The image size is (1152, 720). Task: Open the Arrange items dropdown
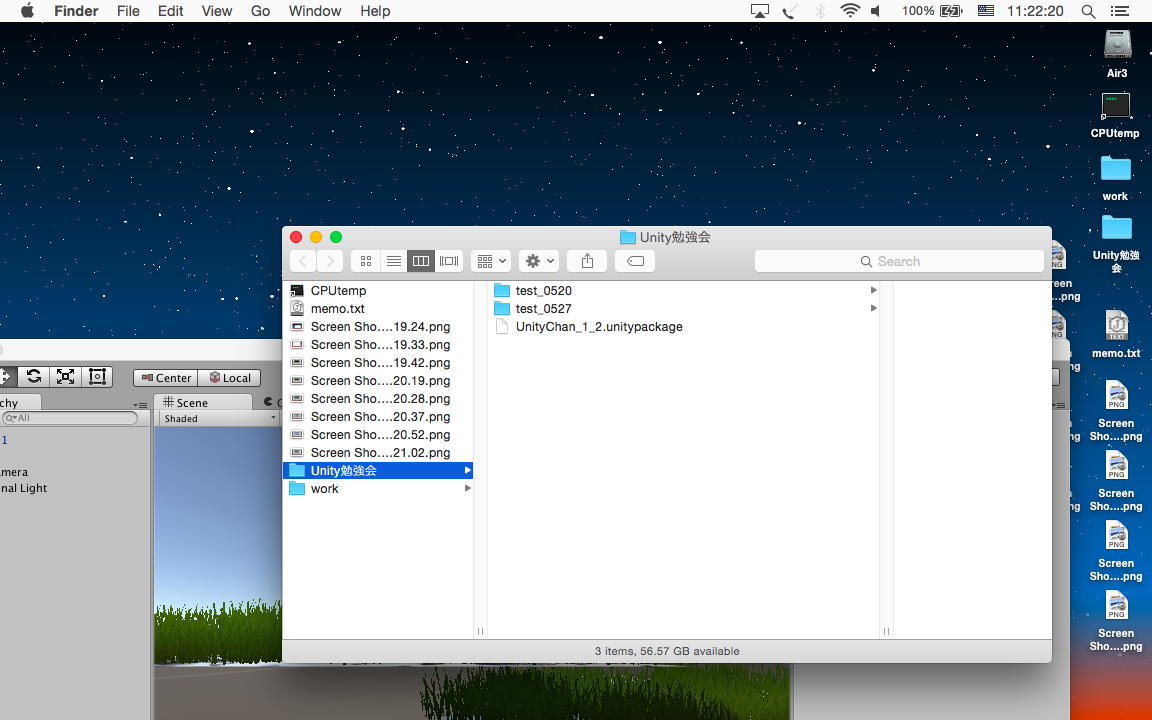(x=491, y=261)
